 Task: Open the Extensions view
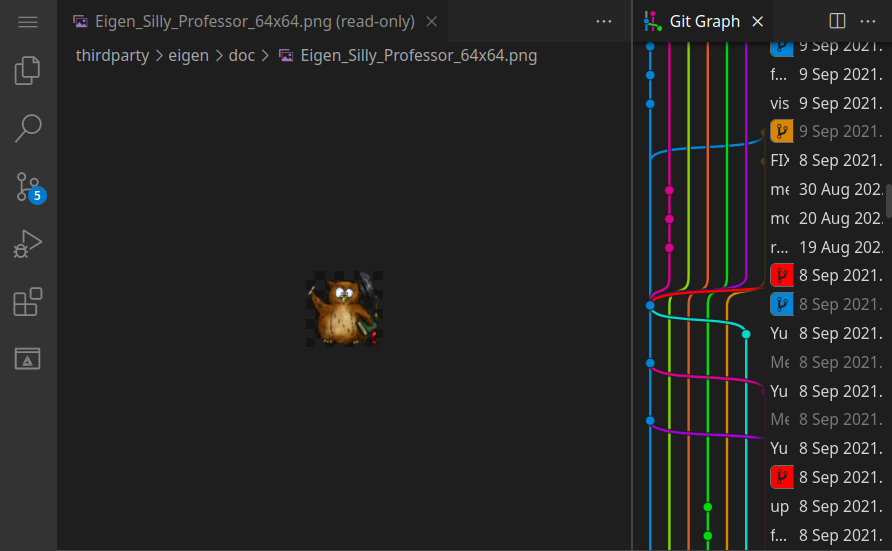coord(27,301)
